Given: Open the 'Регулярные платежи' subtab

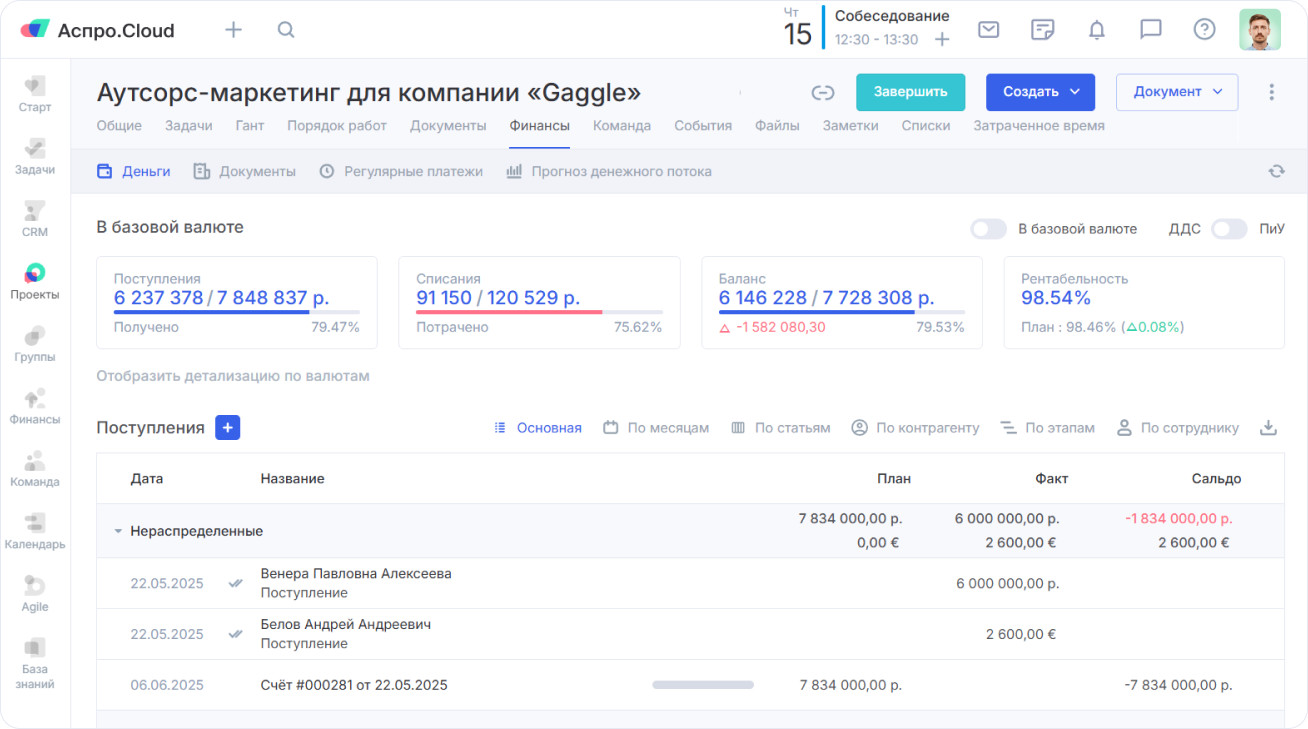Looking at the screenshot, I should pyautogui.click(x=401, y=172).
